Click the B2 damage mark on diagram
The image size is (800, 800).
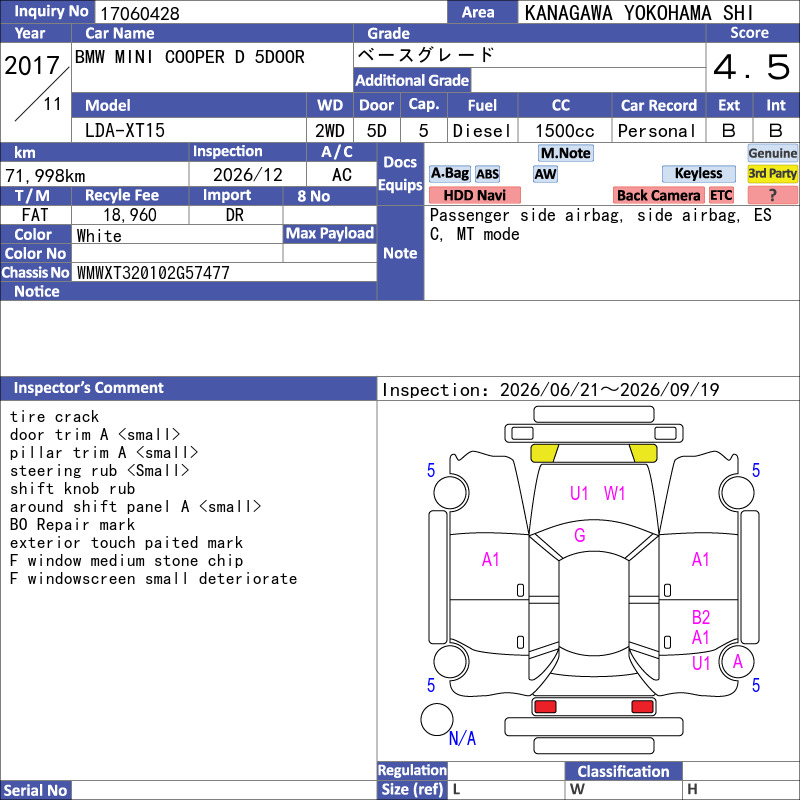click(x=701, y=617)
